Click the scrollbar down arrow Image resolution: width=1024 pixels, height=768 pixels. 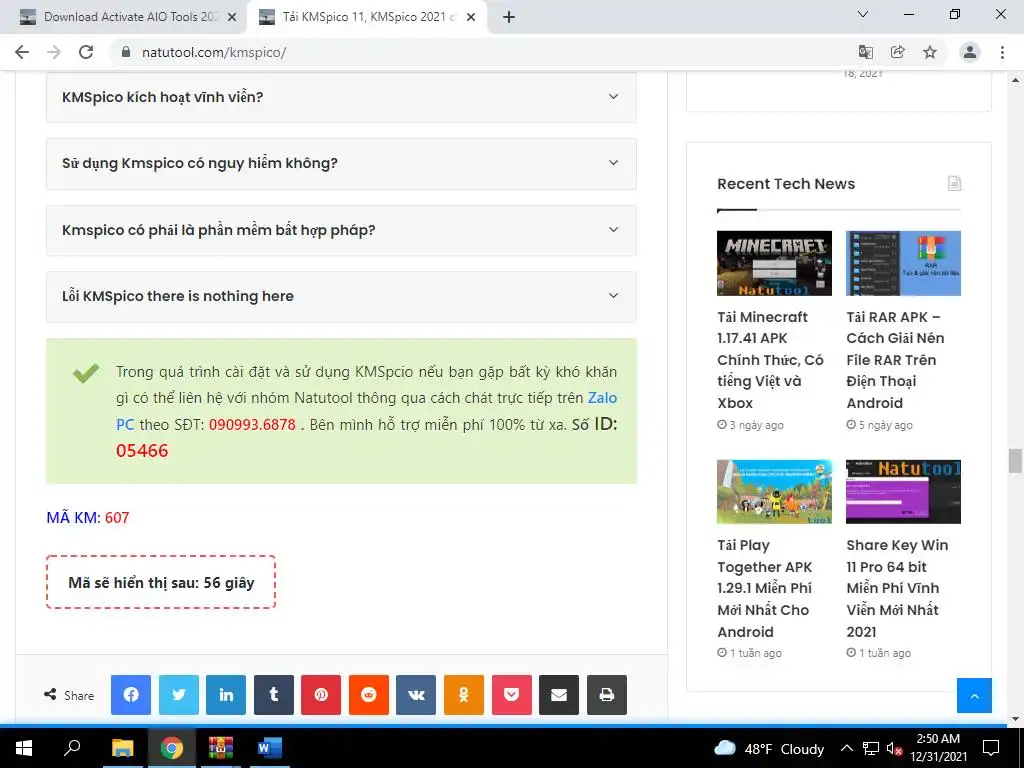(1015, 719)
